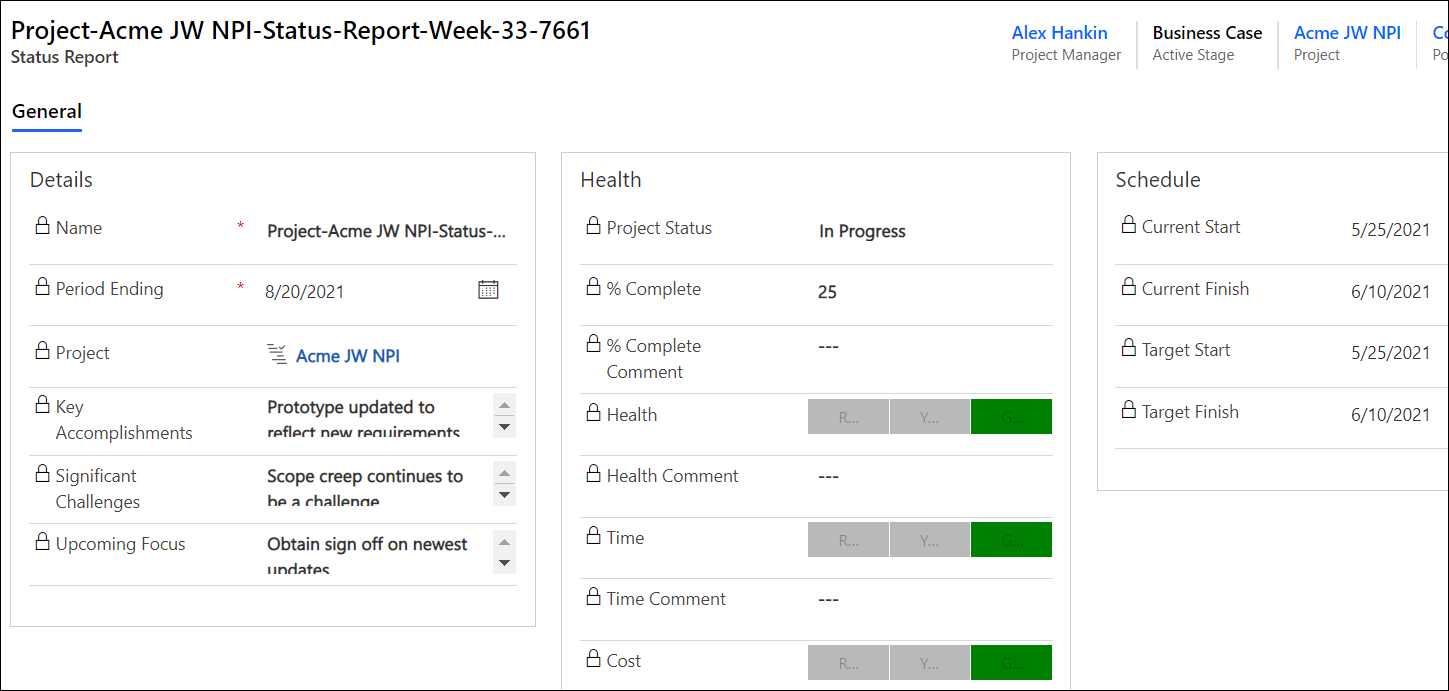Image resolution: width=1449 pixels, height=691 pixels.
Task: Select Yellow option in Cost row
Action: point(929,663)
